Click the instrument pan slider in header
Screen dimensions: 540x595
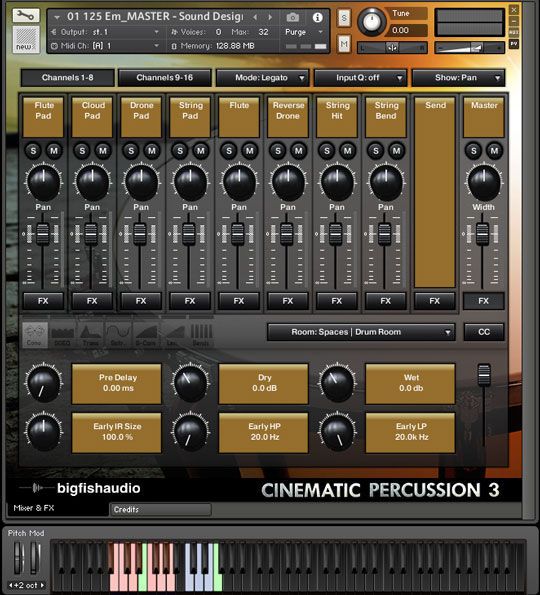pos(392,48)
